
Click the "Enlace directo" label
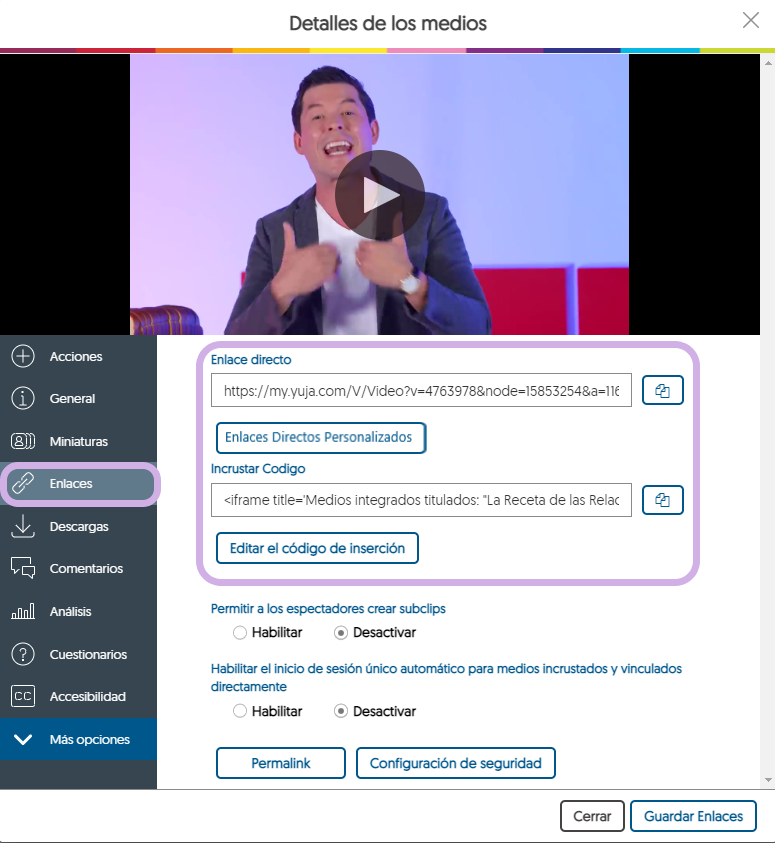(x=251, y=360)
